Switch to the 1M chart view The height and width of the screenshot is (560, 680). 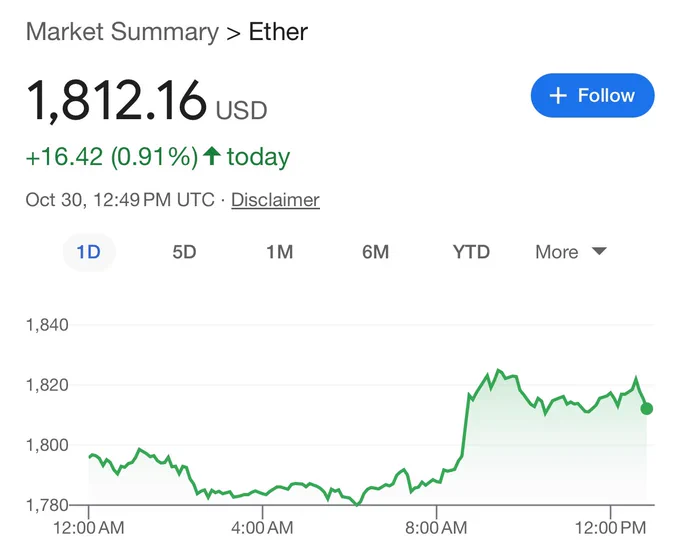(280, 252)
